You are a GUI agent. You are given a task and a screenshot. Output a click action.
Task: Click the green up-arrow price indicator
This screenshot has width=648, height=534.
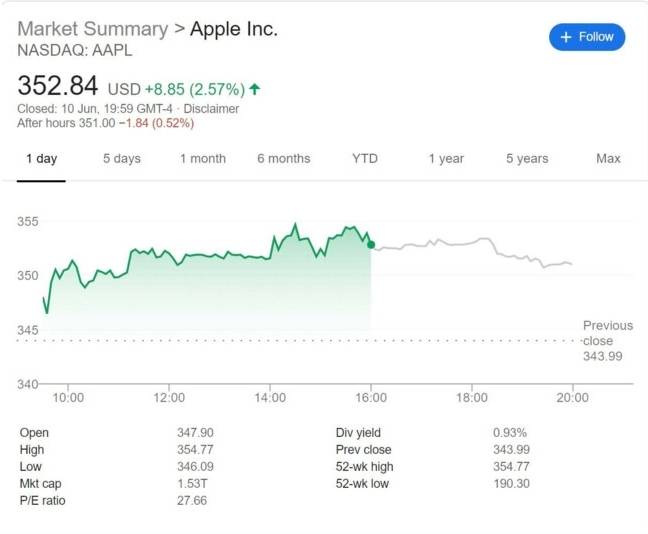point(255,89)
